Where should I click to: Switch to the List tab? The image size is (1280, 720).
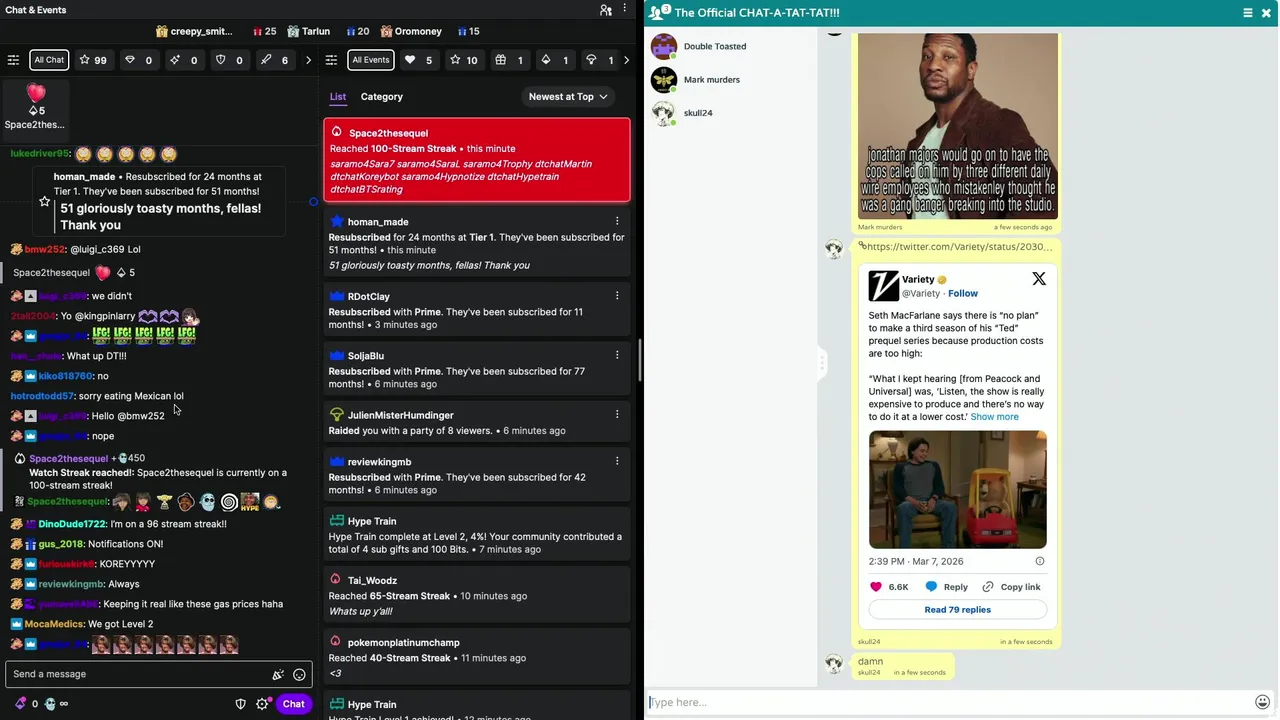point(338,97)
